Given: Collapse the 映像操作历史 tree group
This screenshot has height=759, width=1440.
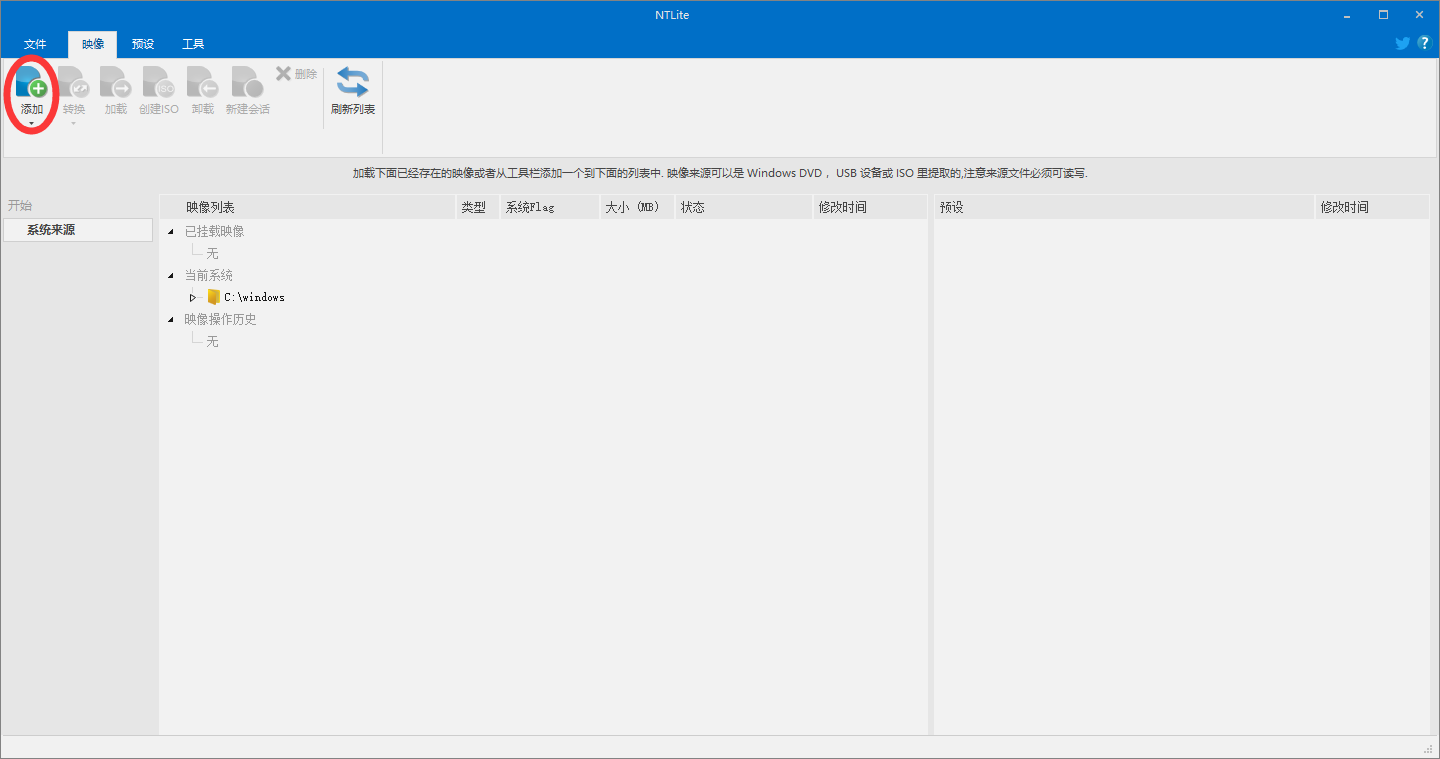Looking at the screenshot, I should [171, 320].
